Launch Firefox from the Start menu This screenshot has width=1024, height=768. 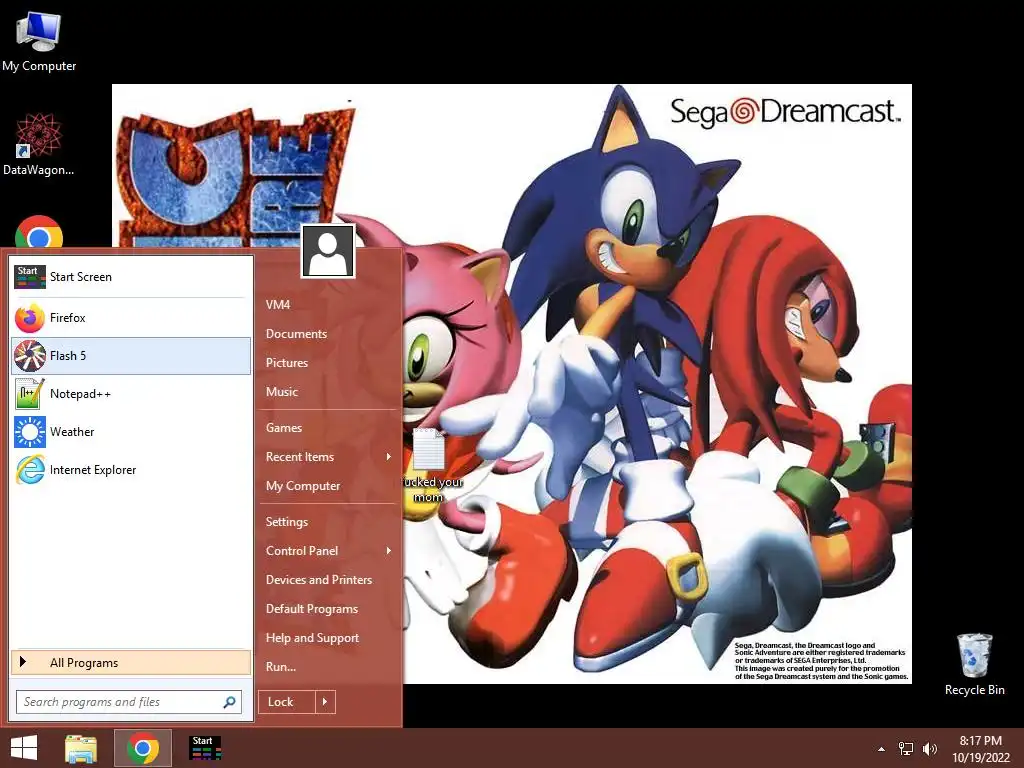tap(131, 318)
